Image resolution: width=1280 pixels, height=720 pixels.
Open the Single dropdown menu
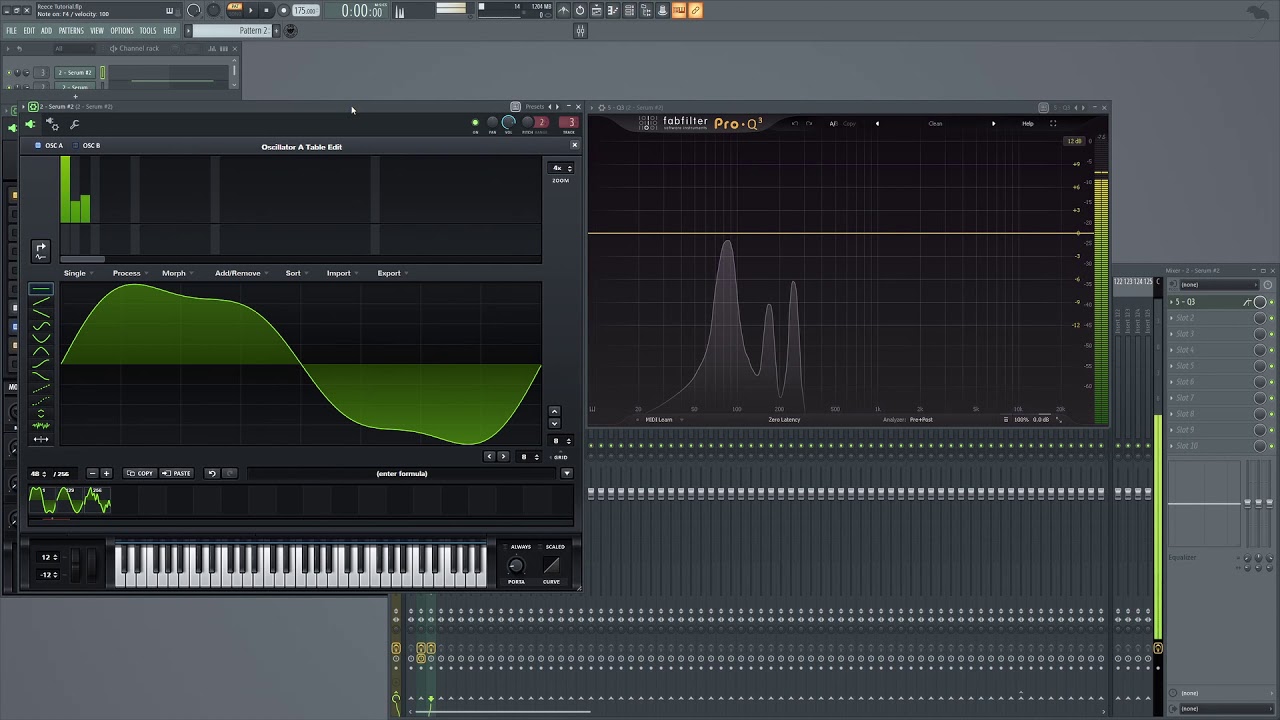[78, 273]
